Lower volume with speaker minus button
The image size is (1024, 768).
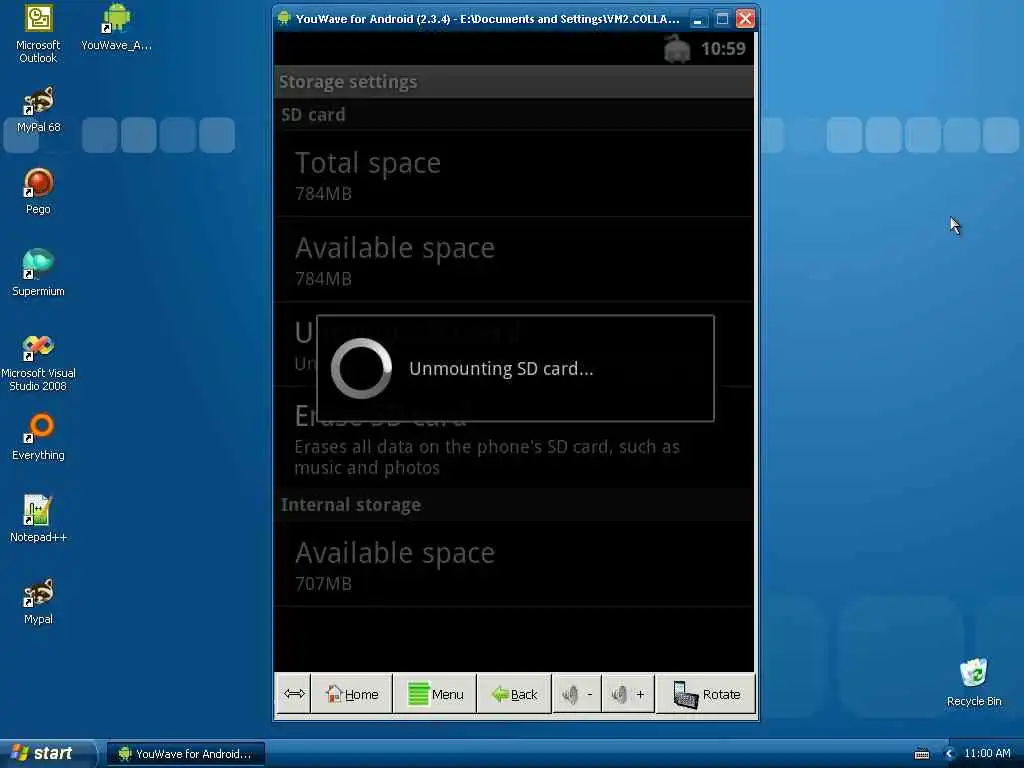click(x=577, y=694)
